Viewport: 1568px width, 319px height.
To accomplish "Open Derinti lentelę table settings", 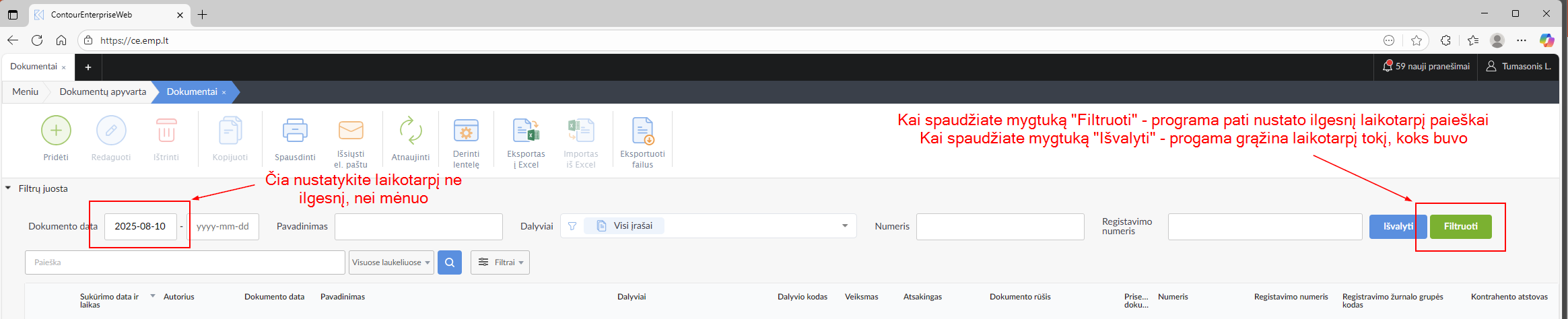I will pos(466,131).
